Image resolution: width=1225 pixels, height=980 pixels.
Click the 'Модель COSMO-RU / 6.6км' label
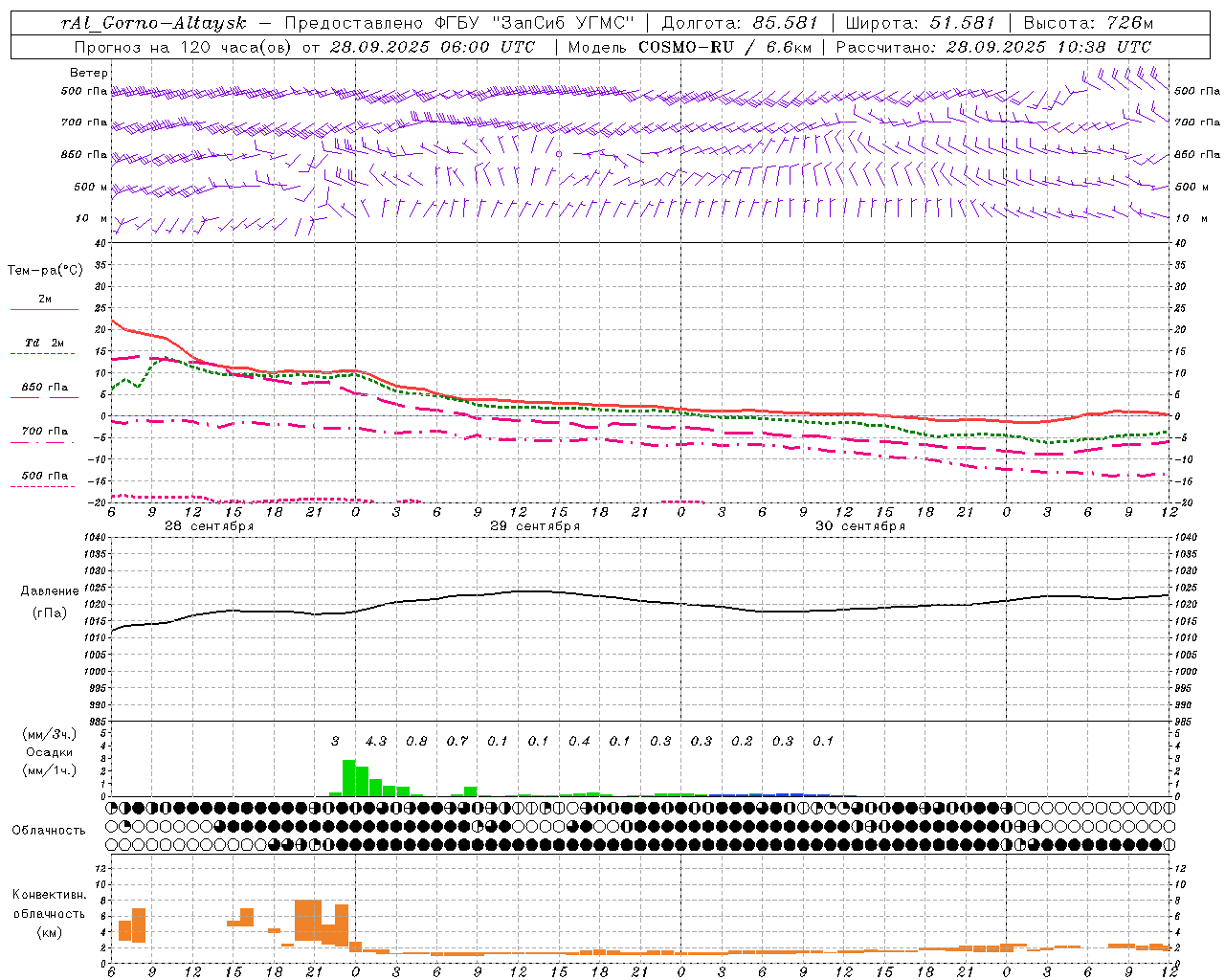pyautogui.click(x=689, y=47)
